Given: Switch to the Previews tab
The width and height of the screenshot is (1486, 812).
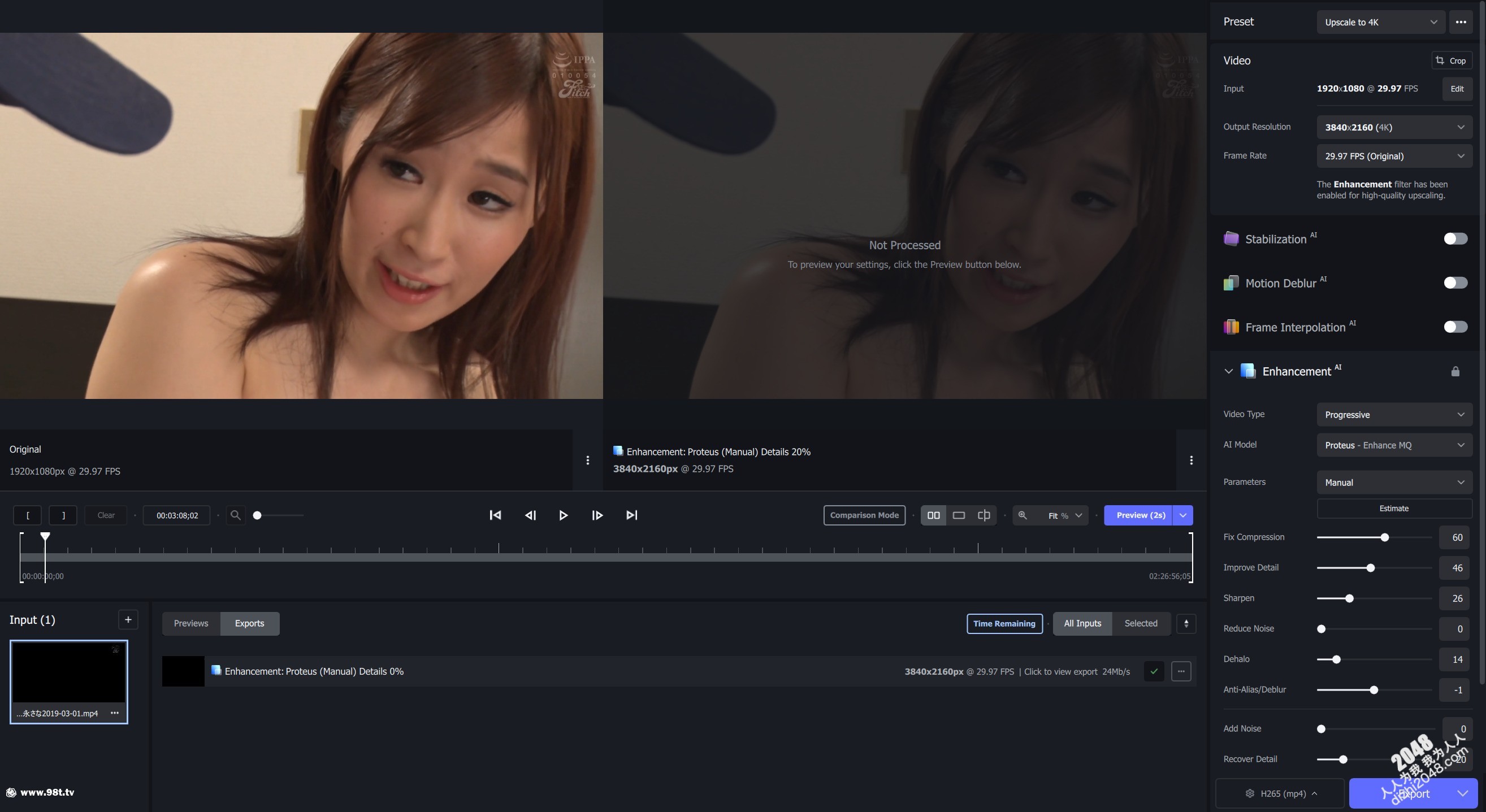Looking at the screenshot, I should pos(191,623).
